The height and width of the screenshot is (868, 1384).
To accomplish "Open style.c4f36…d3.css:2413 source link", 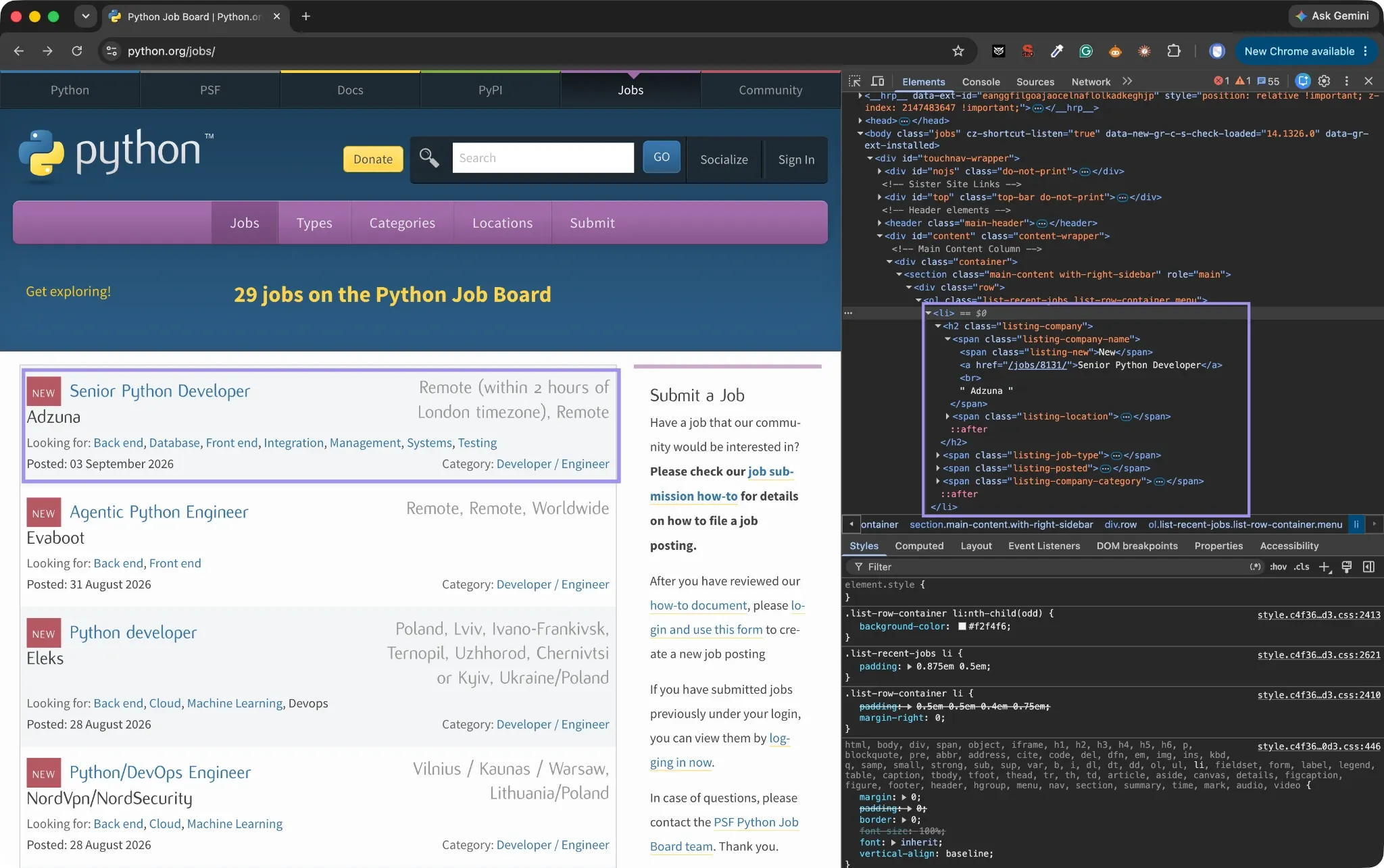I will 1318,615.
